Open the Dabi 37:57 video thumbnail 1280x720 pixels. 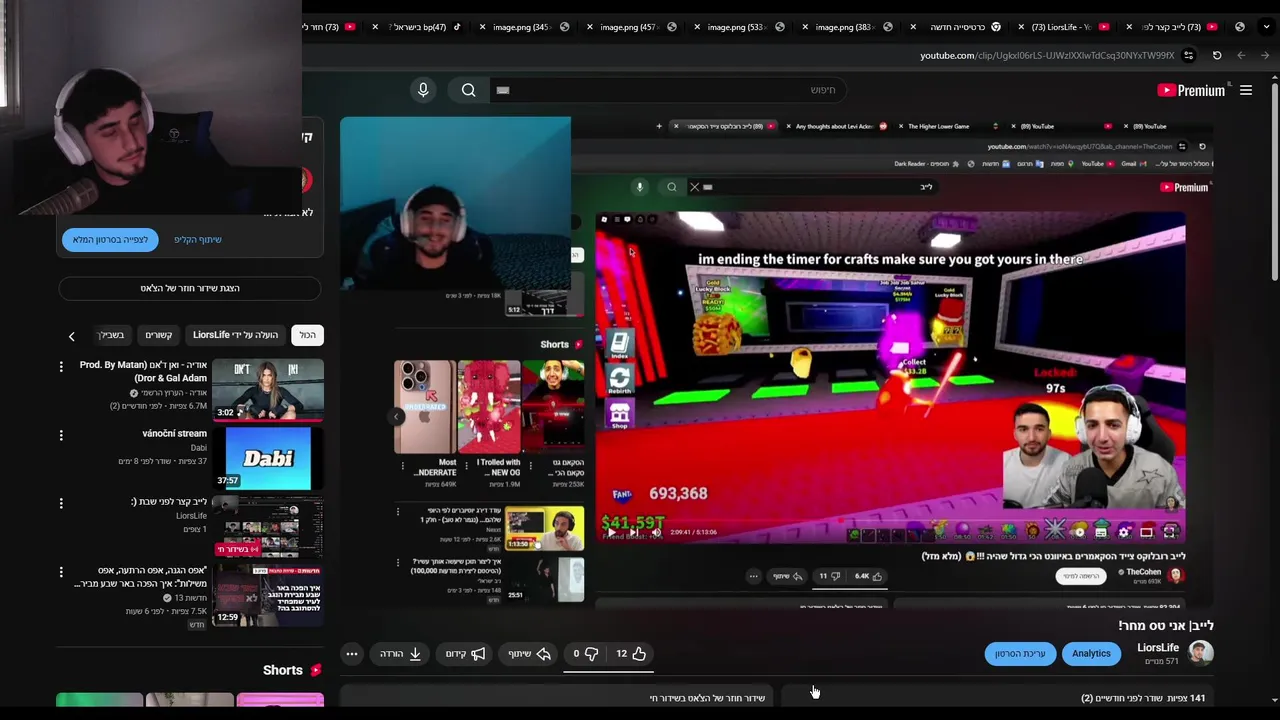(268, 457)
